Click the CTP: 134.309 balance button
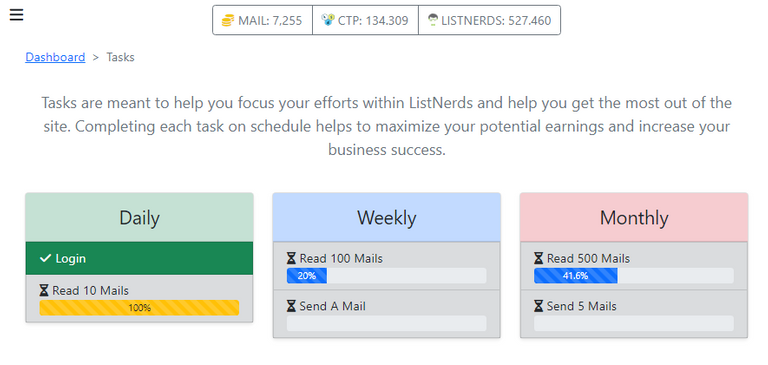The image size is (768, 365). (365, 20)
